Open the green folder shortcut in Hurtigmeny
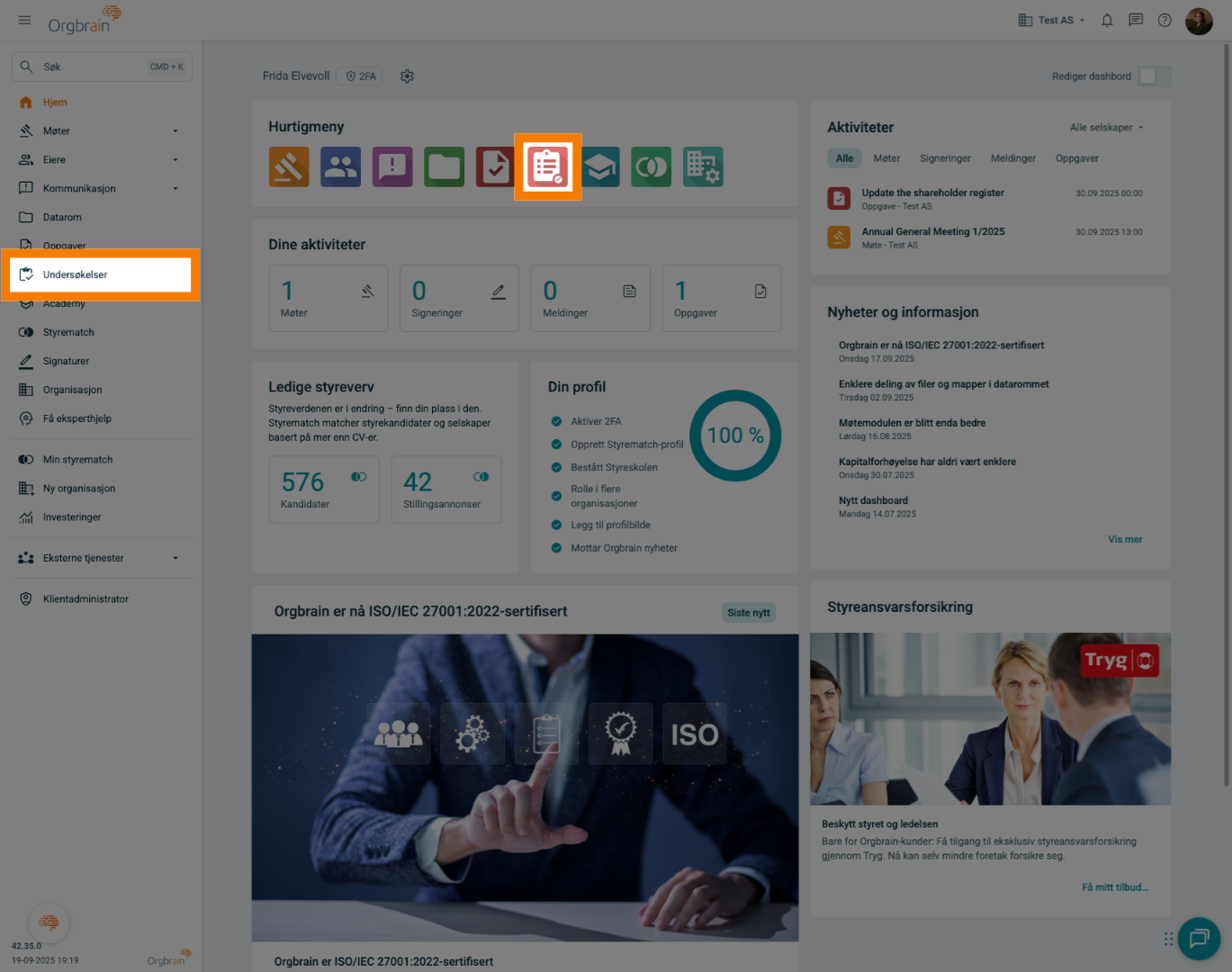This screenshot has height=972, width=1232. tap(445, 166)
